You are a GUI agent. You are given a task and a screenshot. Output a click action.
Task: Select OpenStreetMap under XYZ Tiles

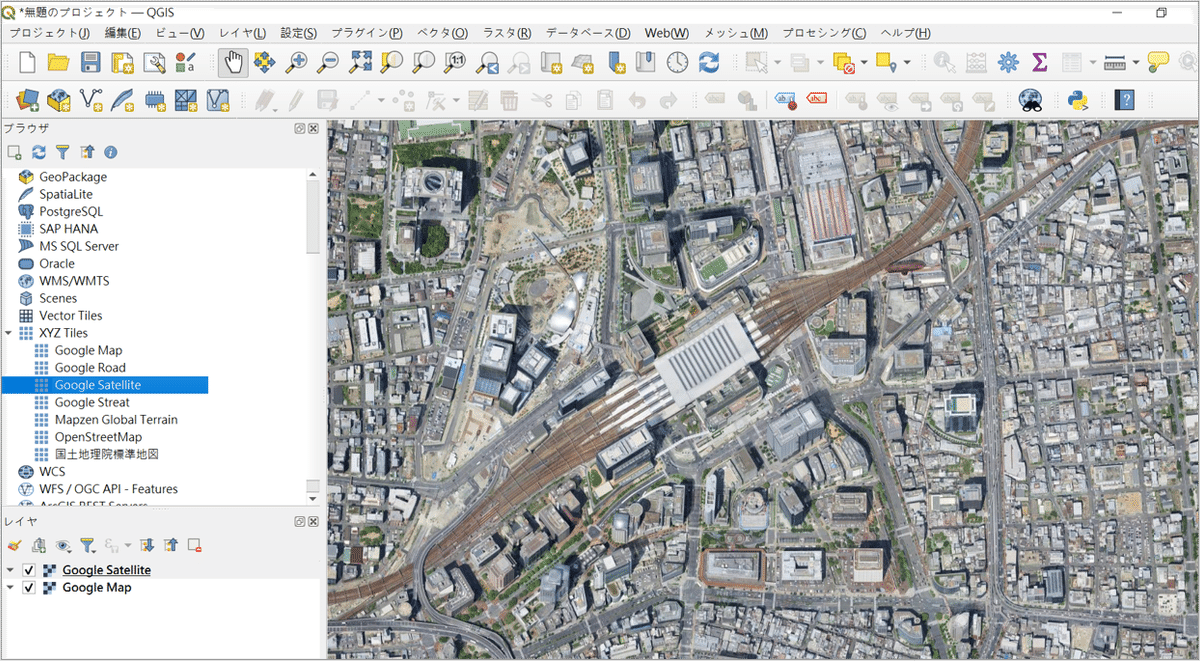click(98, 437)
